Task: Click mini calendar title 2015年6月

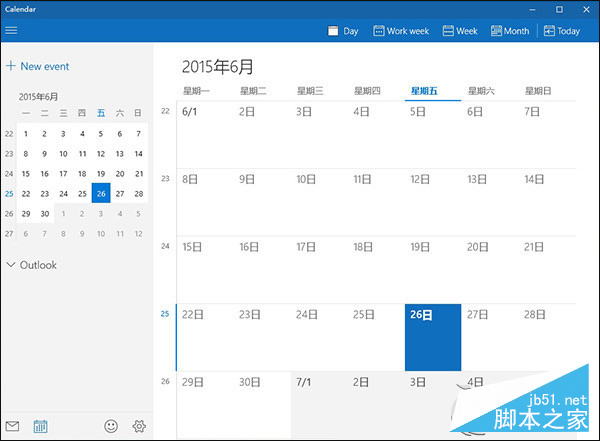Action: click(x=38, y=97)
